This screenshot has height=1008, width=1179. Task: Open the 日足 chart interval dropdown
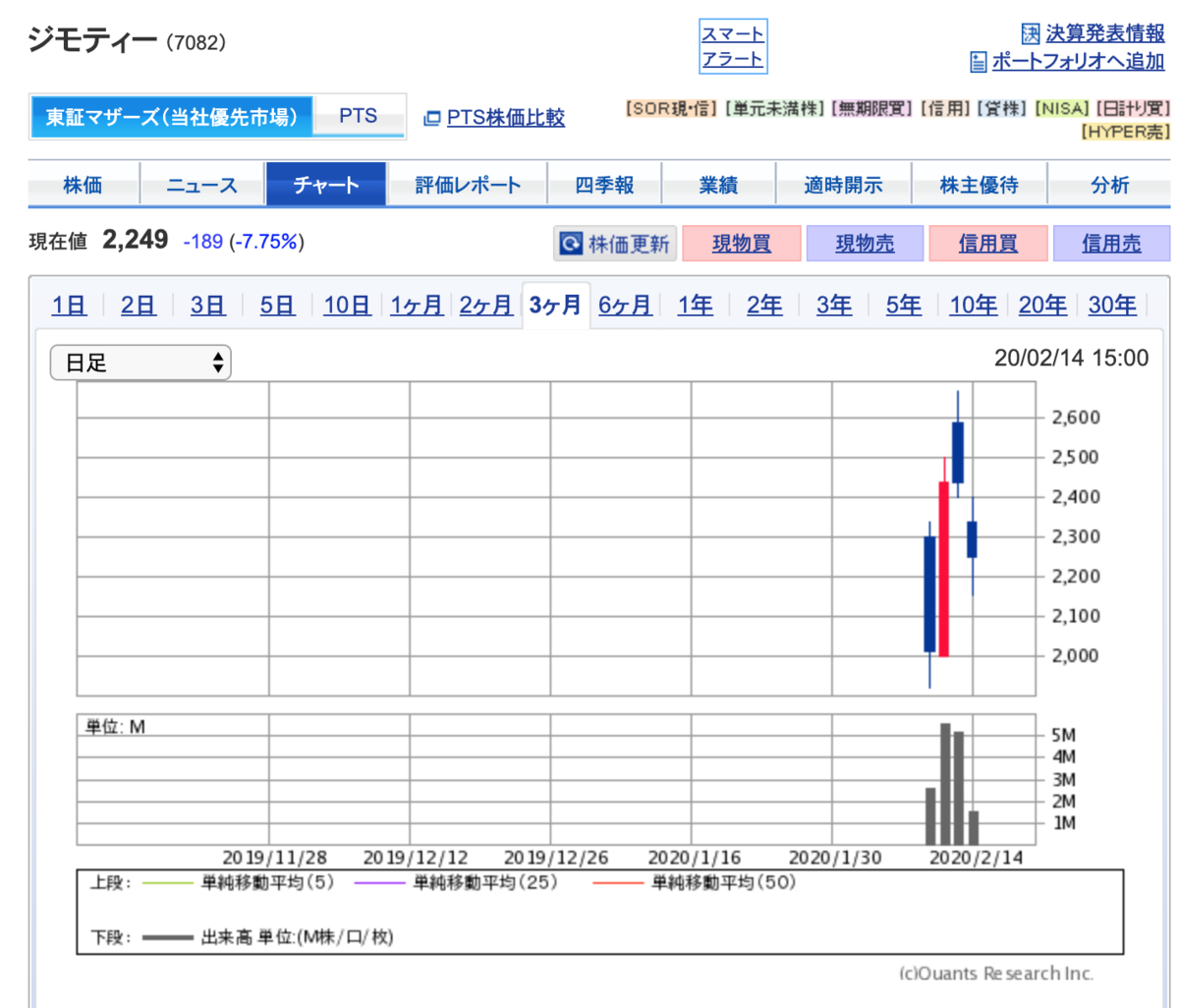[140, 363]
